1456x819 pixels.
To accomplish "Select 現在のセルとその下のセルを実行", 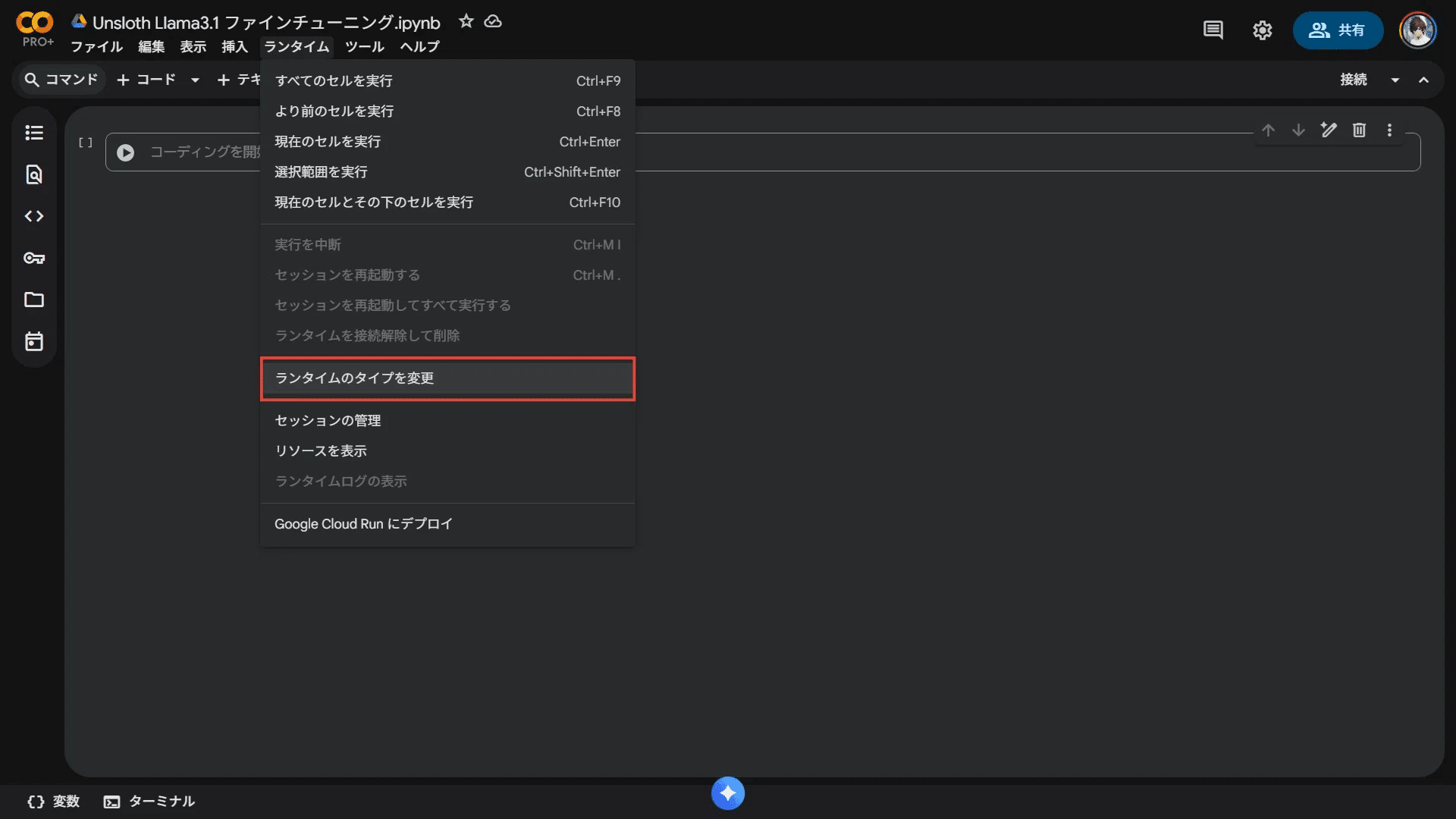I will click(x=447, y=202).
